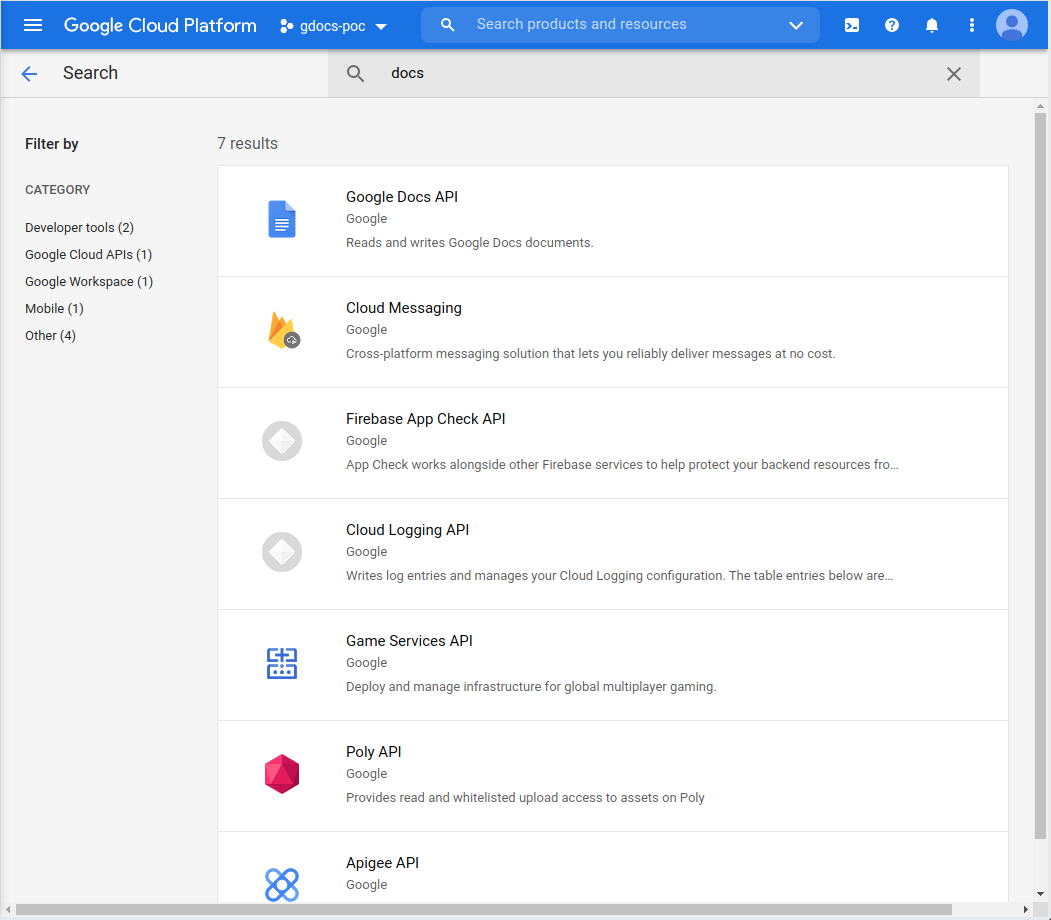This screenshot has height=920, width=1051.
Task: Click the search magnifier in top bar
Action: tap(447, 25)
